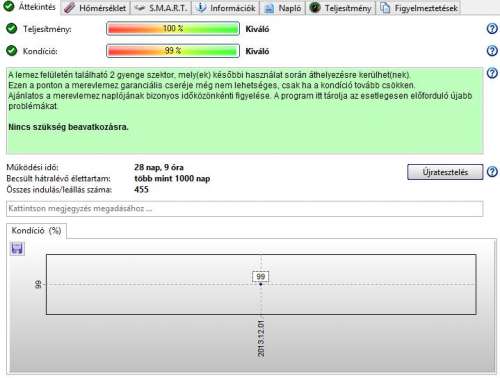
Task: Click the 99 label on the chart's vertical axis
Action: (x=38, y=284)
